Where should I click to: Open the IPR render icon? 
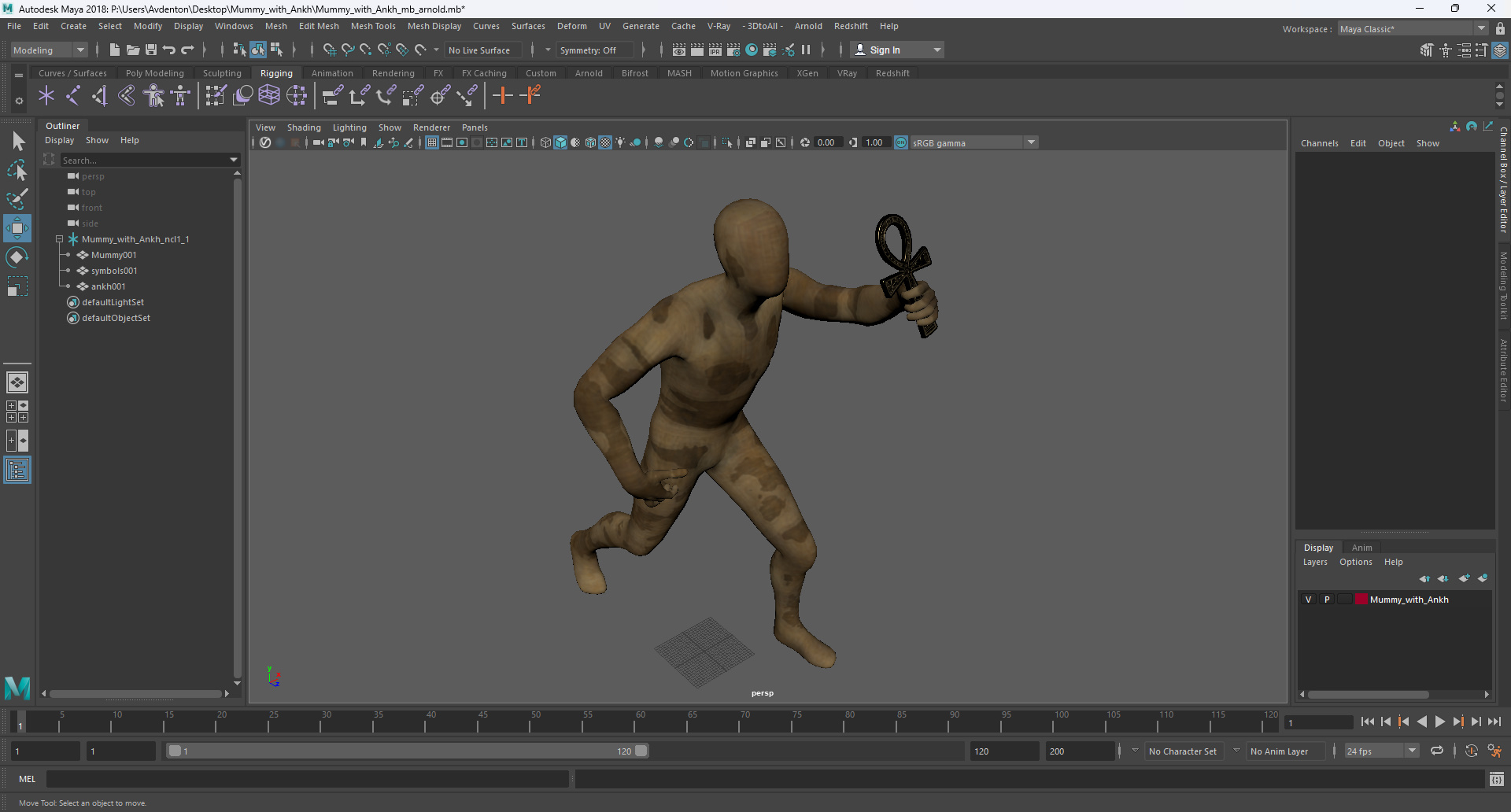pos(715,50)
